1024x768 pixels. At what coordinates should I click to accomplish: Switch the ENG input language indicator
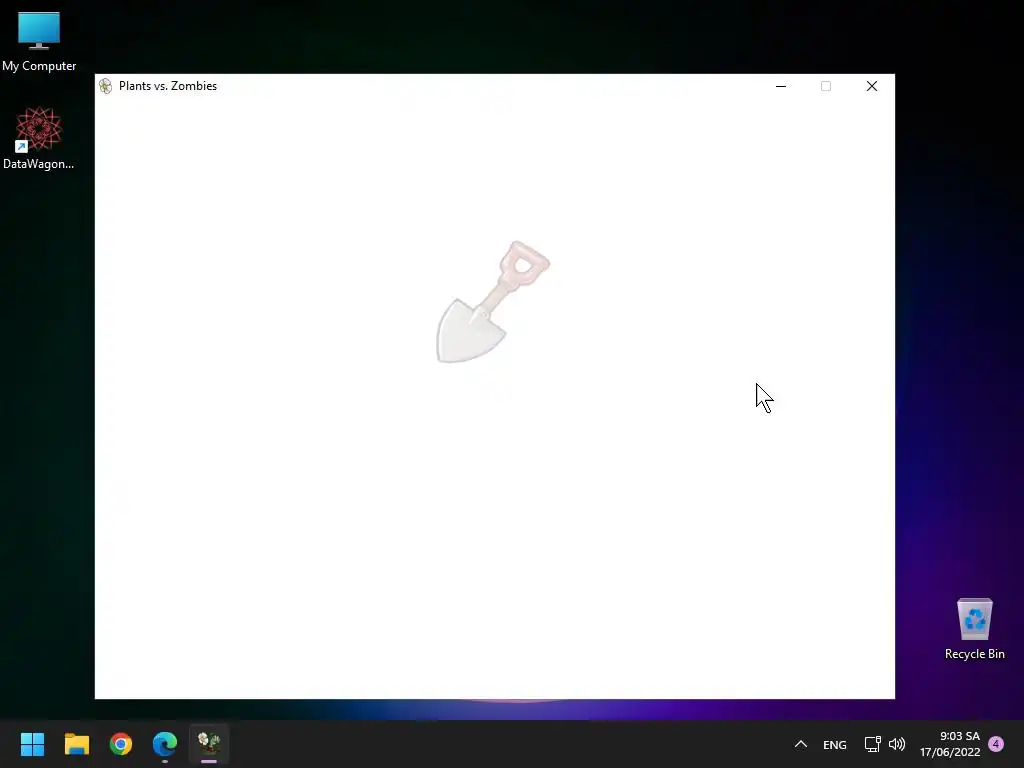(835, 744)
